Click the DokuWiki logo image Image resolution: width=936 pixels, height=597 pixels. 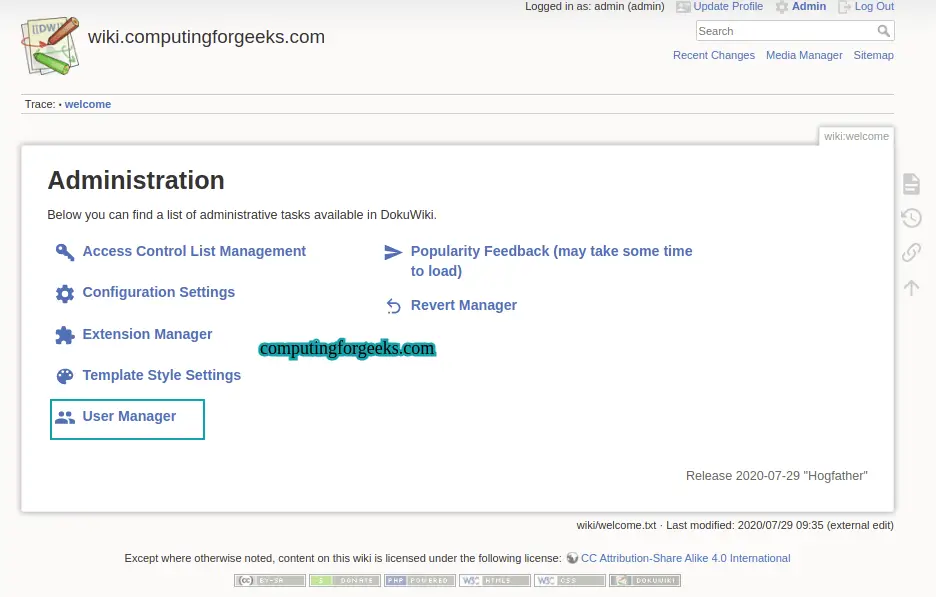point(50,46)
